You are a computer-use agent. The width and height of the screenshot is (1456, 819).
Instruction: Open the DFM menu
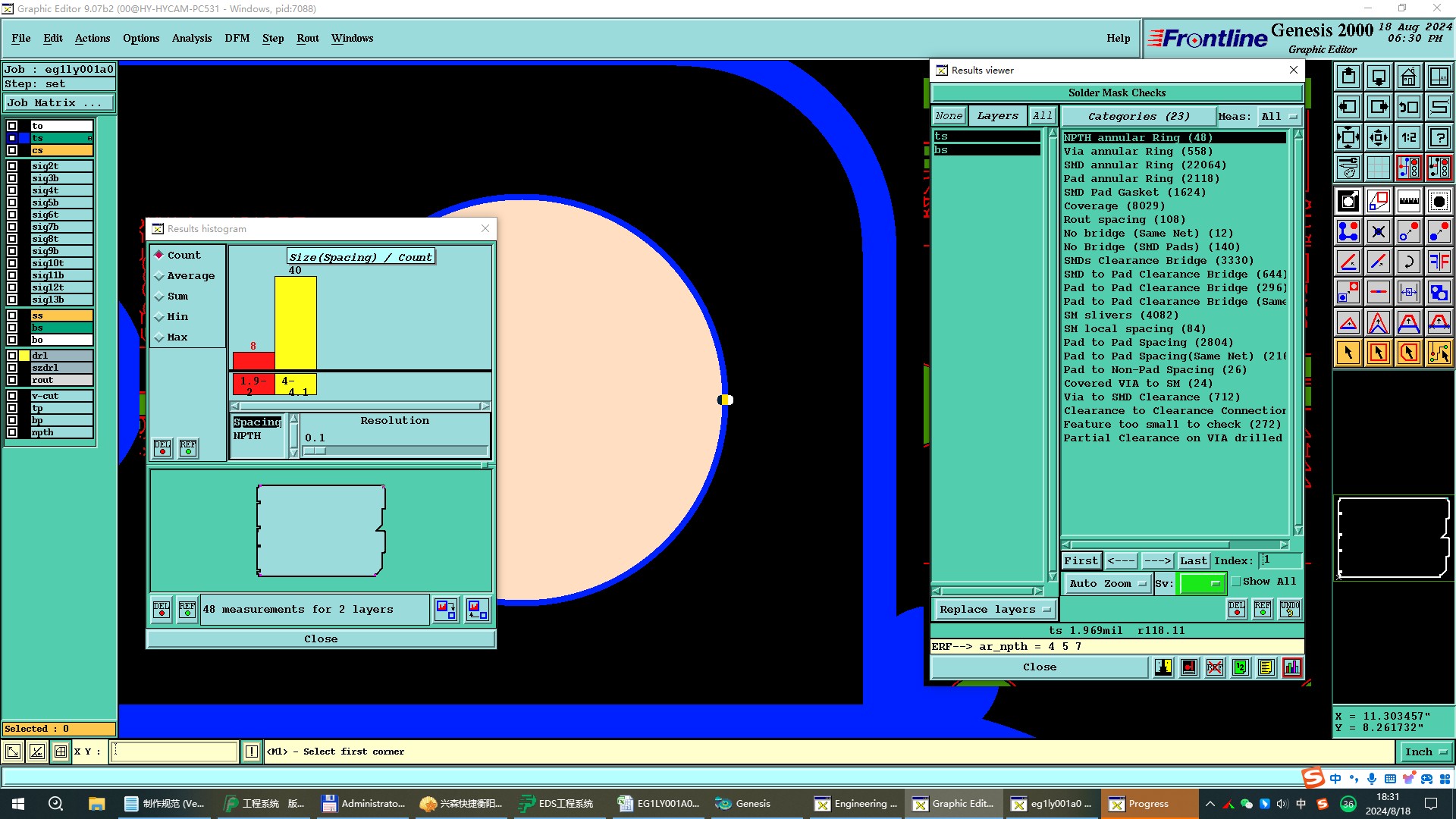(237, 38)
